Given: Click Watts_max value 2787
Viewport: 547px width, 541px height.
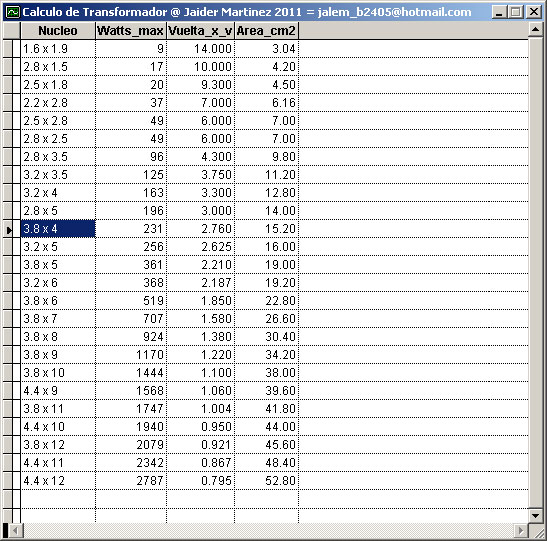Looking at the screenshot, I should click(131, 481).
